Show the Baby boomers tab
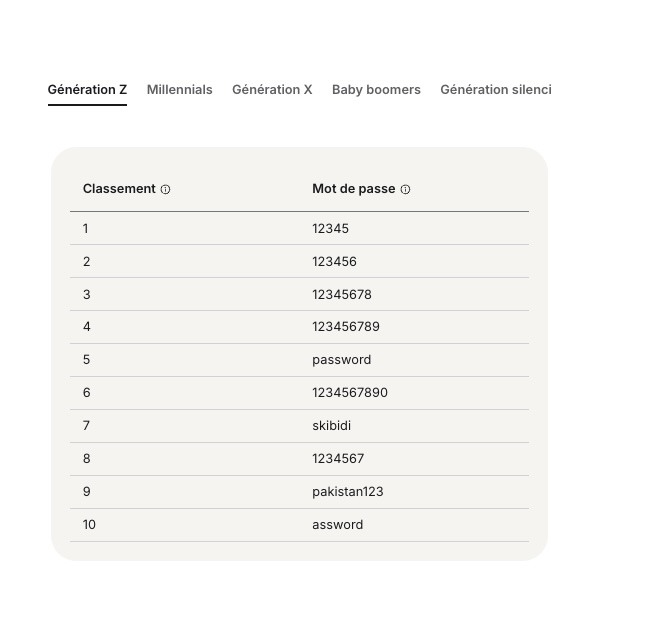Viewport: 665px width, 627px height. click(376, 90)
